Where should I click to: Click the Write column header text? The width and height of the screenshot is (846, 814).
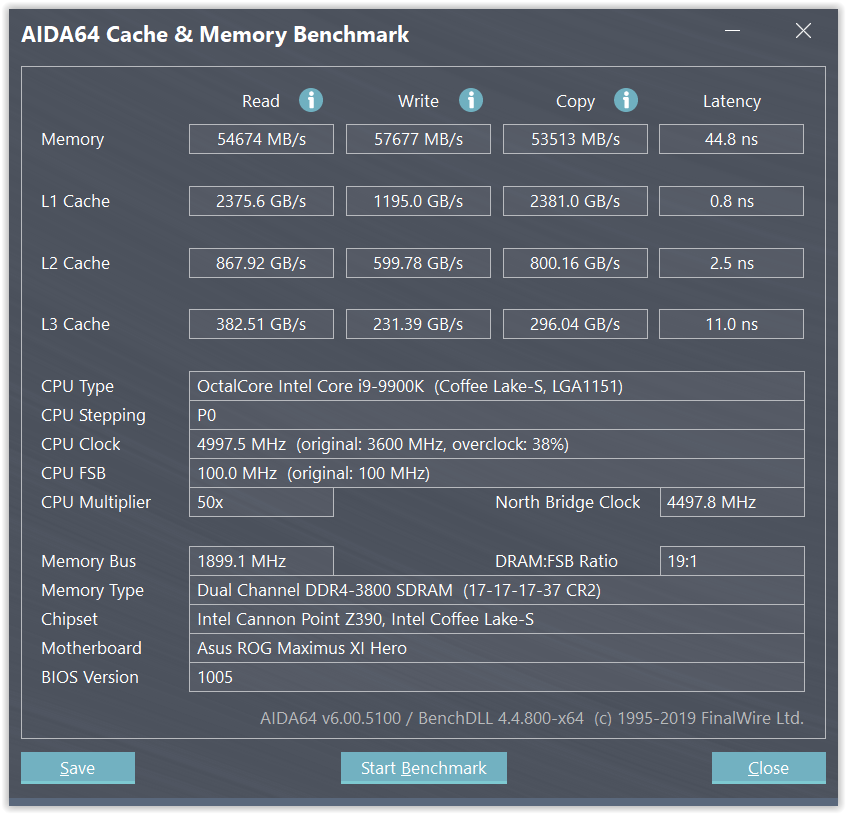click(x=418, y=101)
